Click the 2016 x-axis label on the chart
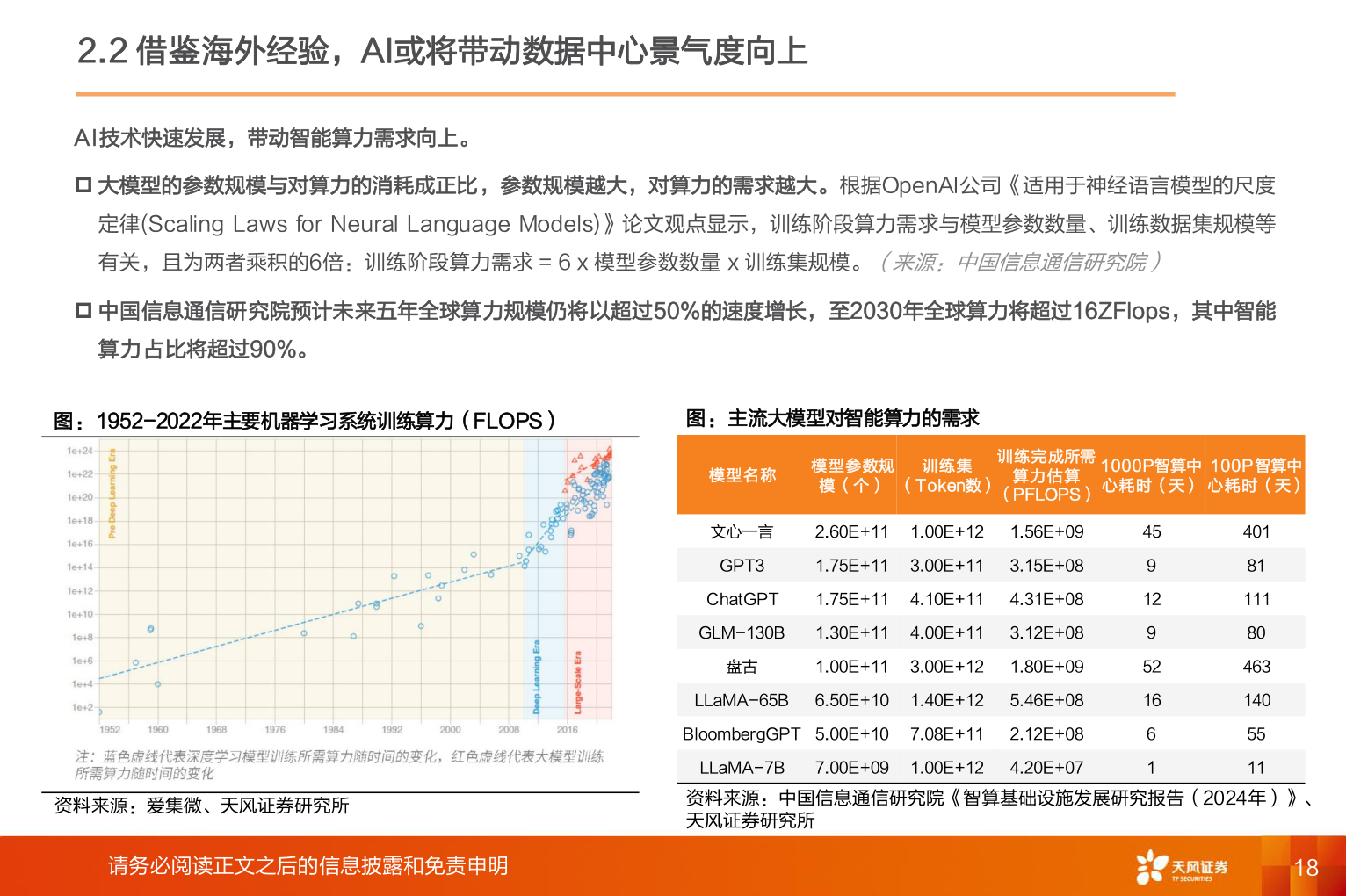This screenshot has height=896, width=1346. tap(568, 730)
